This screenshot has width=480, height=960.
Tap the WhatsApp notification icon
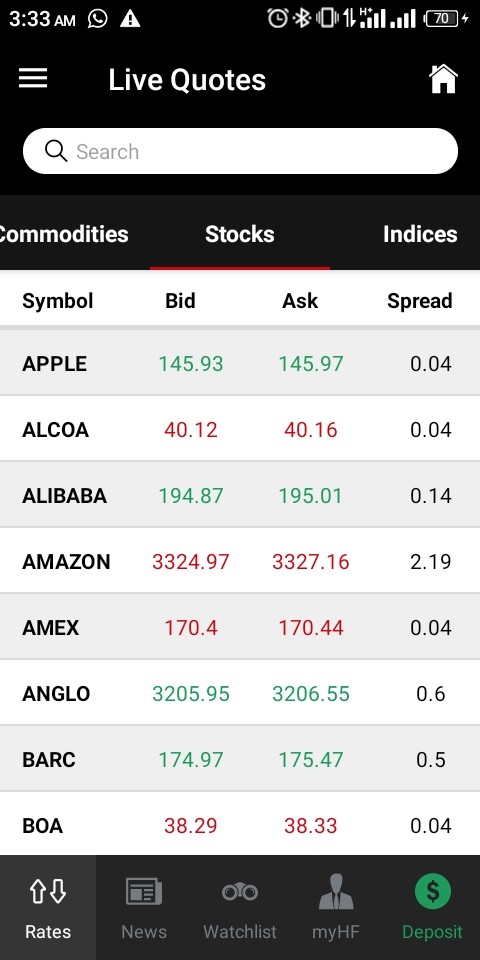point(97,19)
